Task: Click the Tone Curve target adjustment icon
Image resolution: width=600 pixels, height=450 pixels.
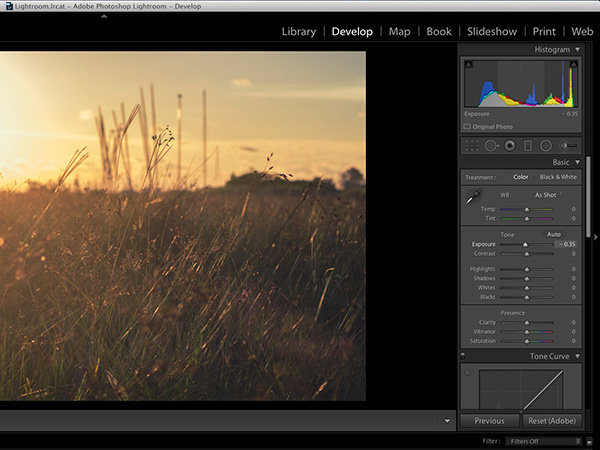Action: (467, 373)
